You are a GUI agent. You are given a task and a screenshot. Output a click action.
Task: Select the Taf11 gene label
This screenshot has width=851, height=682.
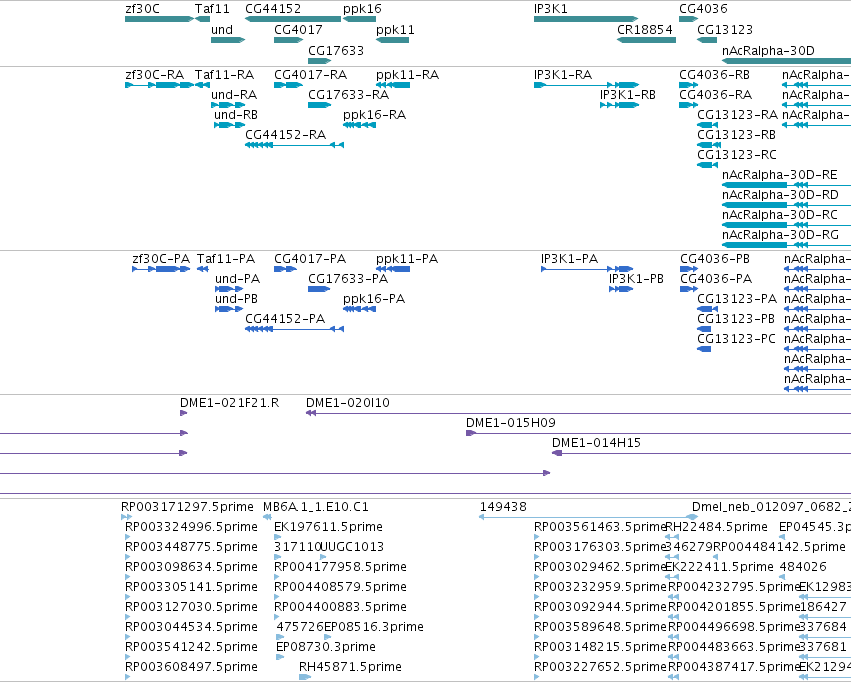(x=212, y=9)
